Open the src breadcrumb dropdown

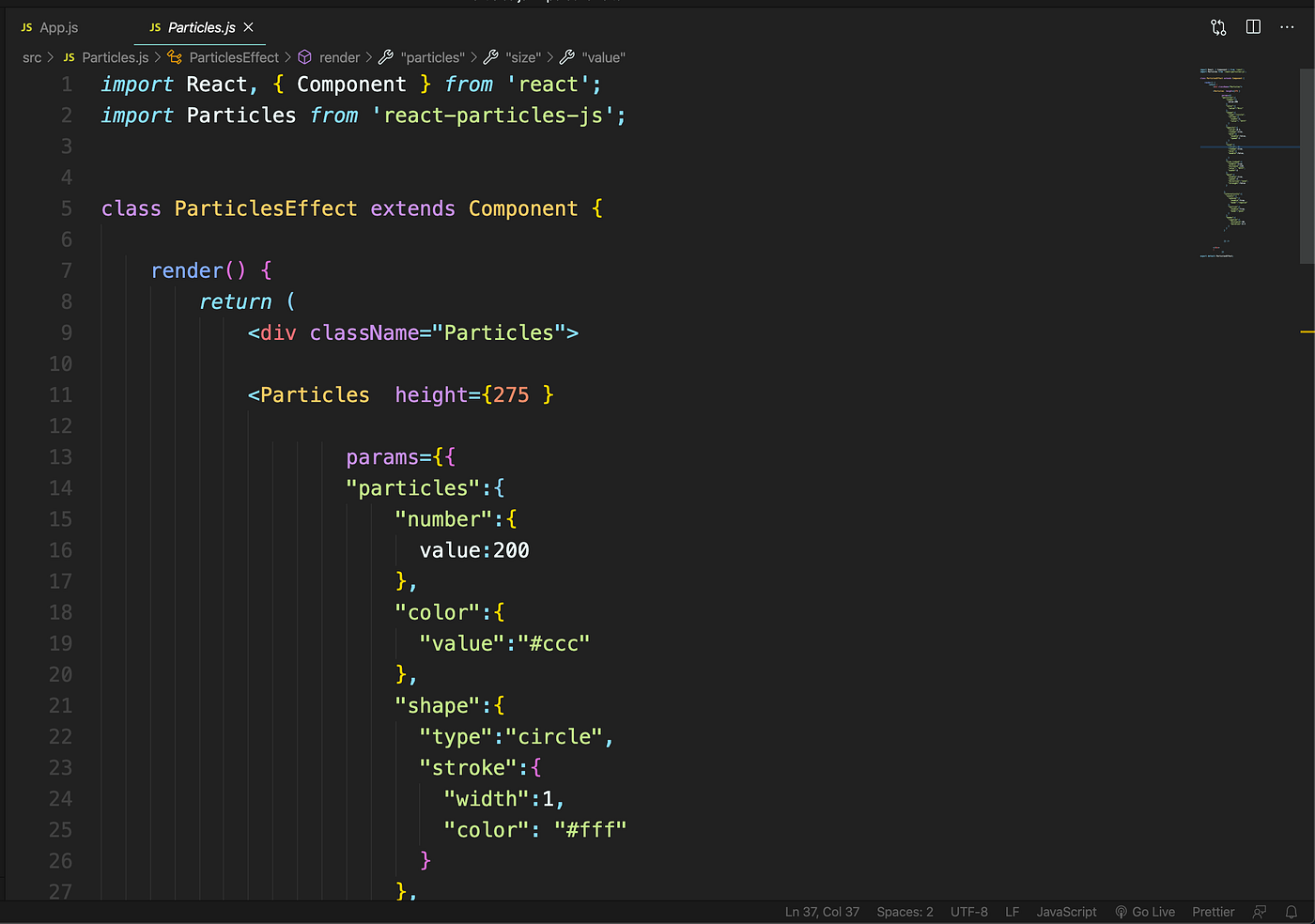tap(31, 57)
